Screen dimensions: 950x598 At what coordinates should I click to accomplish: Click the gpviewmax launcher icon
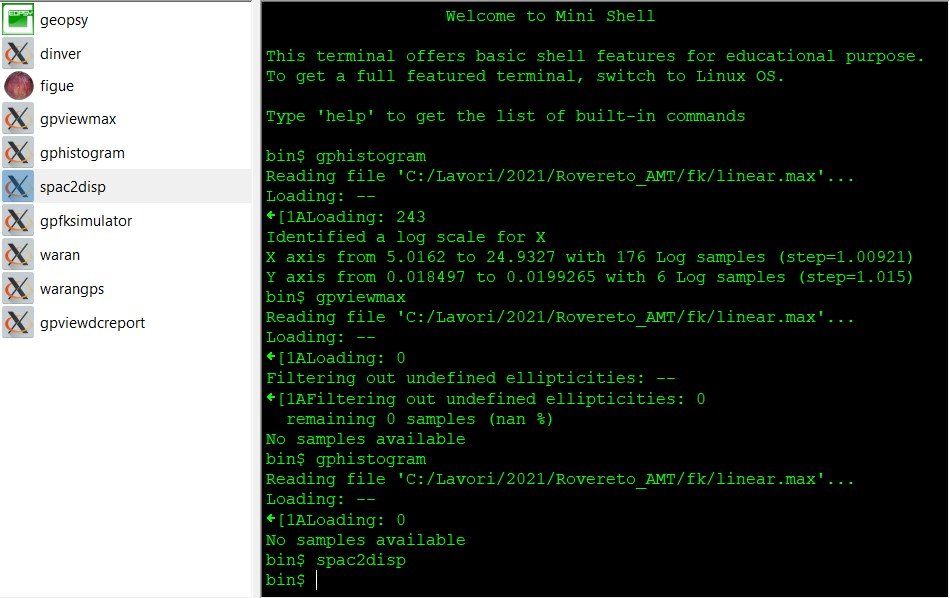pos(18,120)
